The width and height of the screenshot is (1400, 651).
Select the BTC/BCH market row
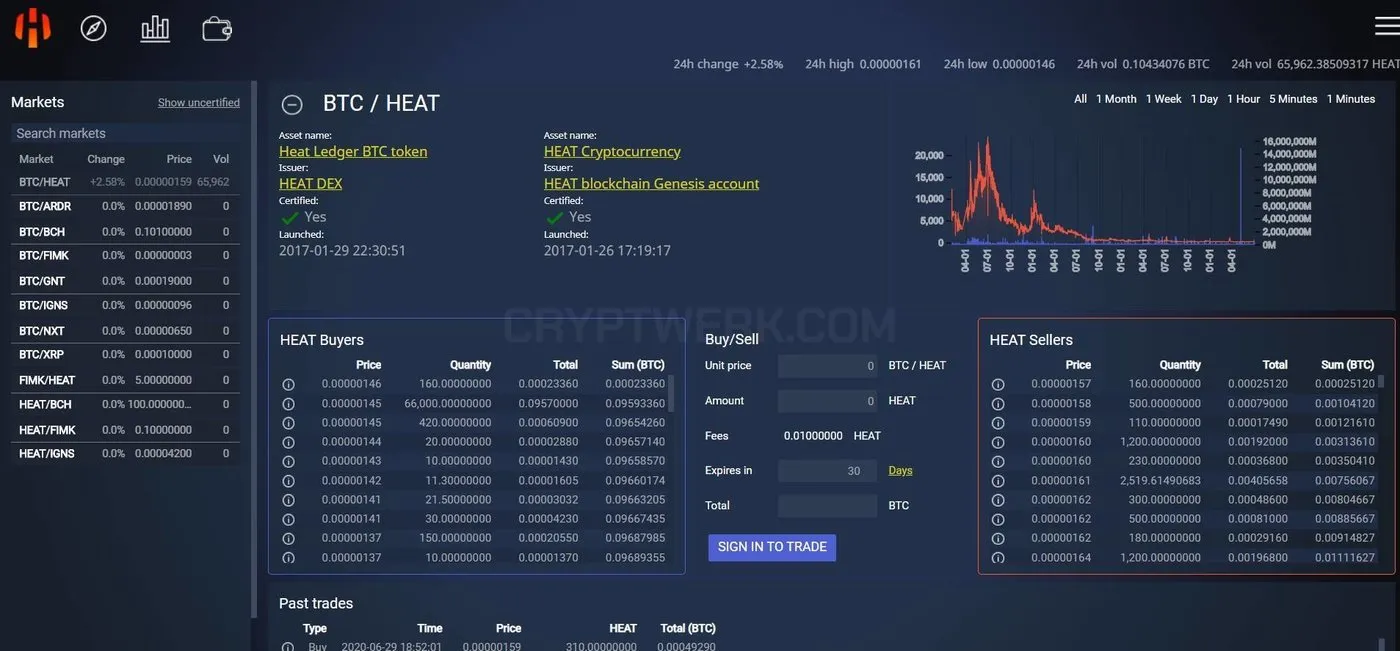point(125,232)
